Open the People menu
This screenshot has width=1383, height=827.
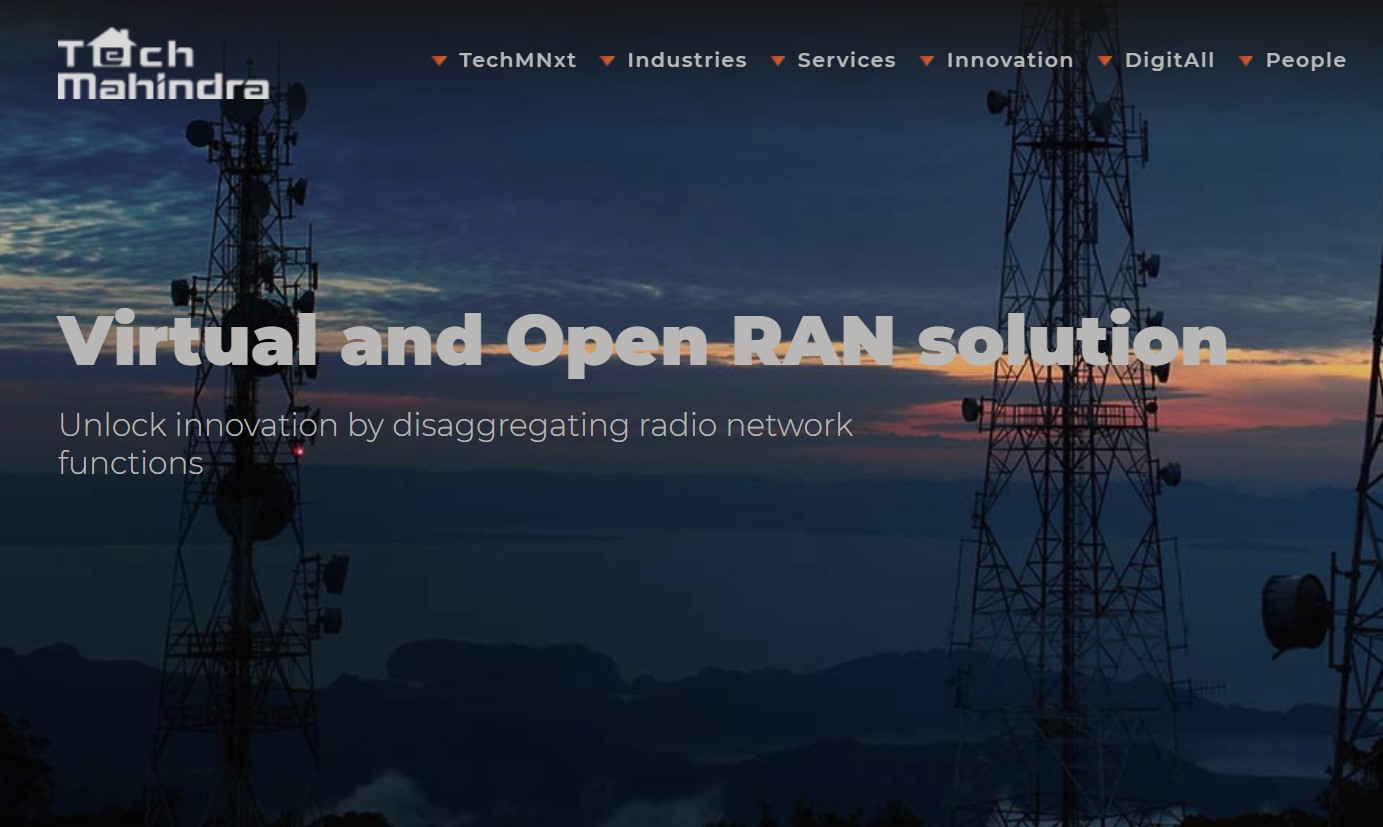1305,60
